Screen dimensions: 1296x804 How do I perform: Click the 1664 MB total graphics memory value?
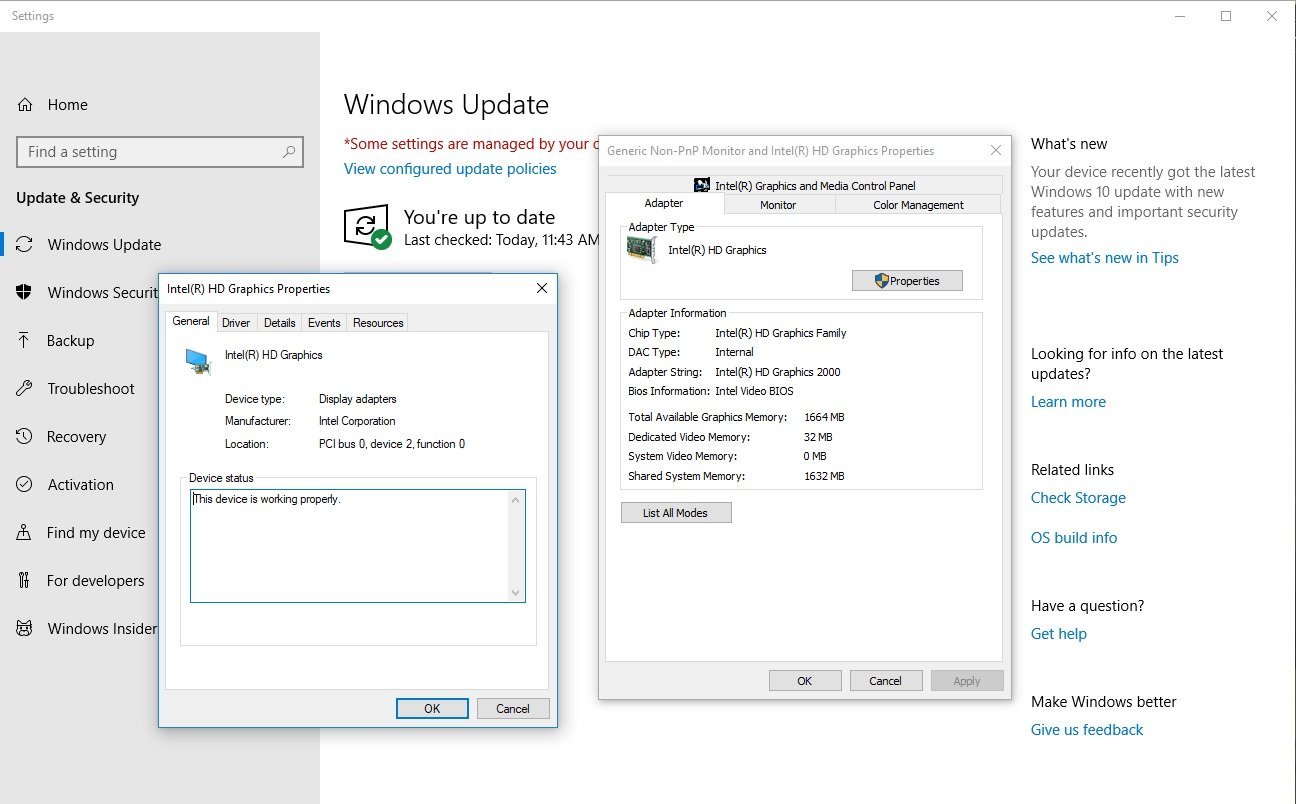[825, 417]
